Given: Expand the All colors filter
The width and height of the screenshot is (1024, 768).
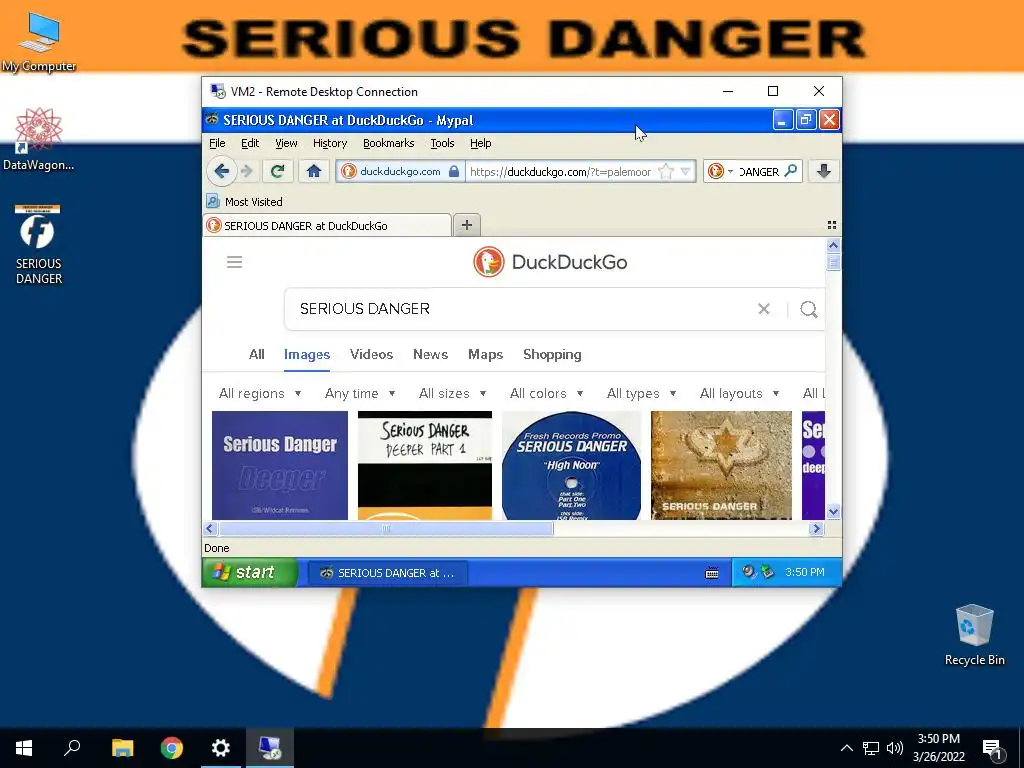Looking at the screenshot, I should click(547, 393).
